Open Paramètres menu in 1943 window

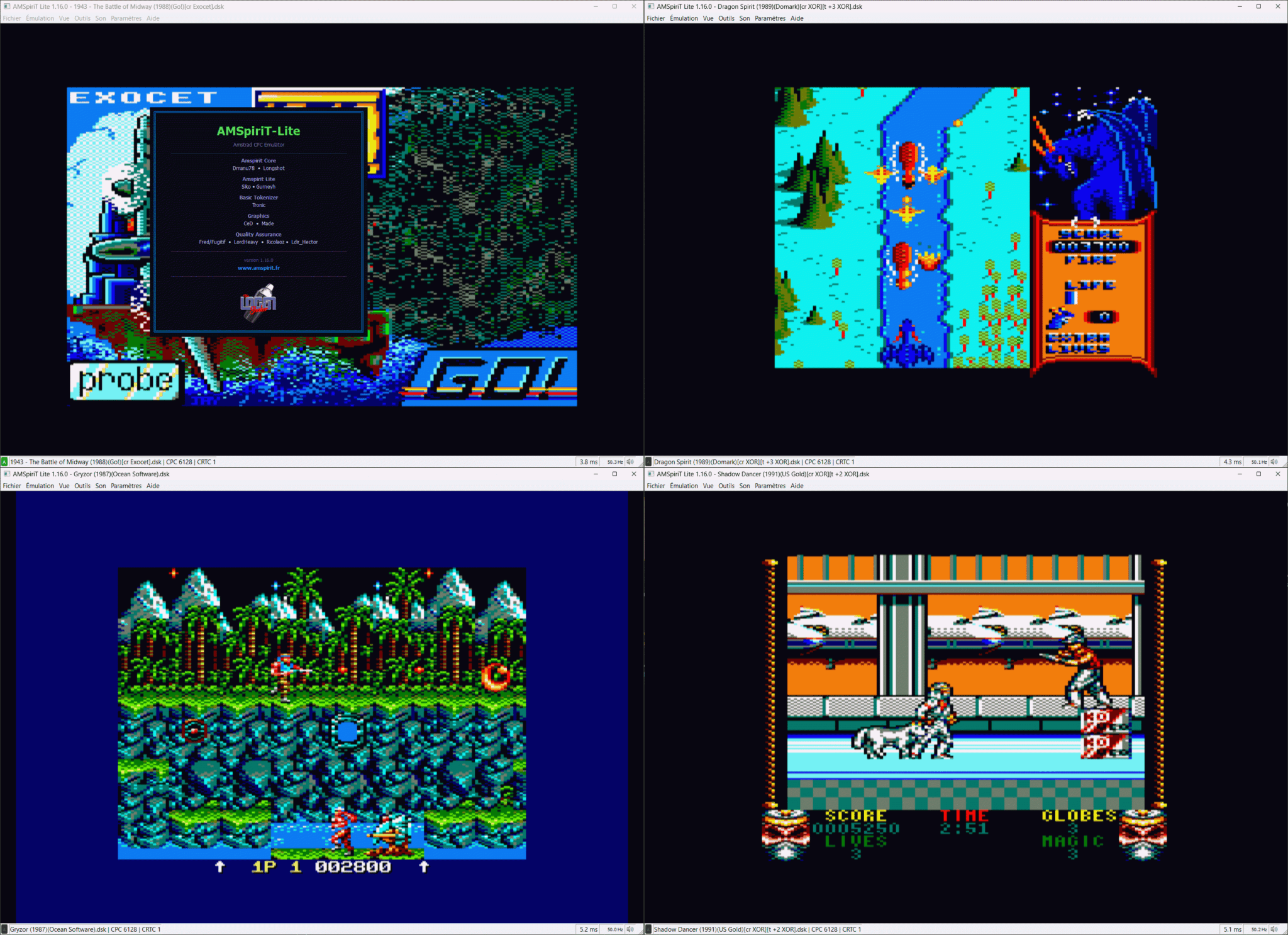point(126,18)
